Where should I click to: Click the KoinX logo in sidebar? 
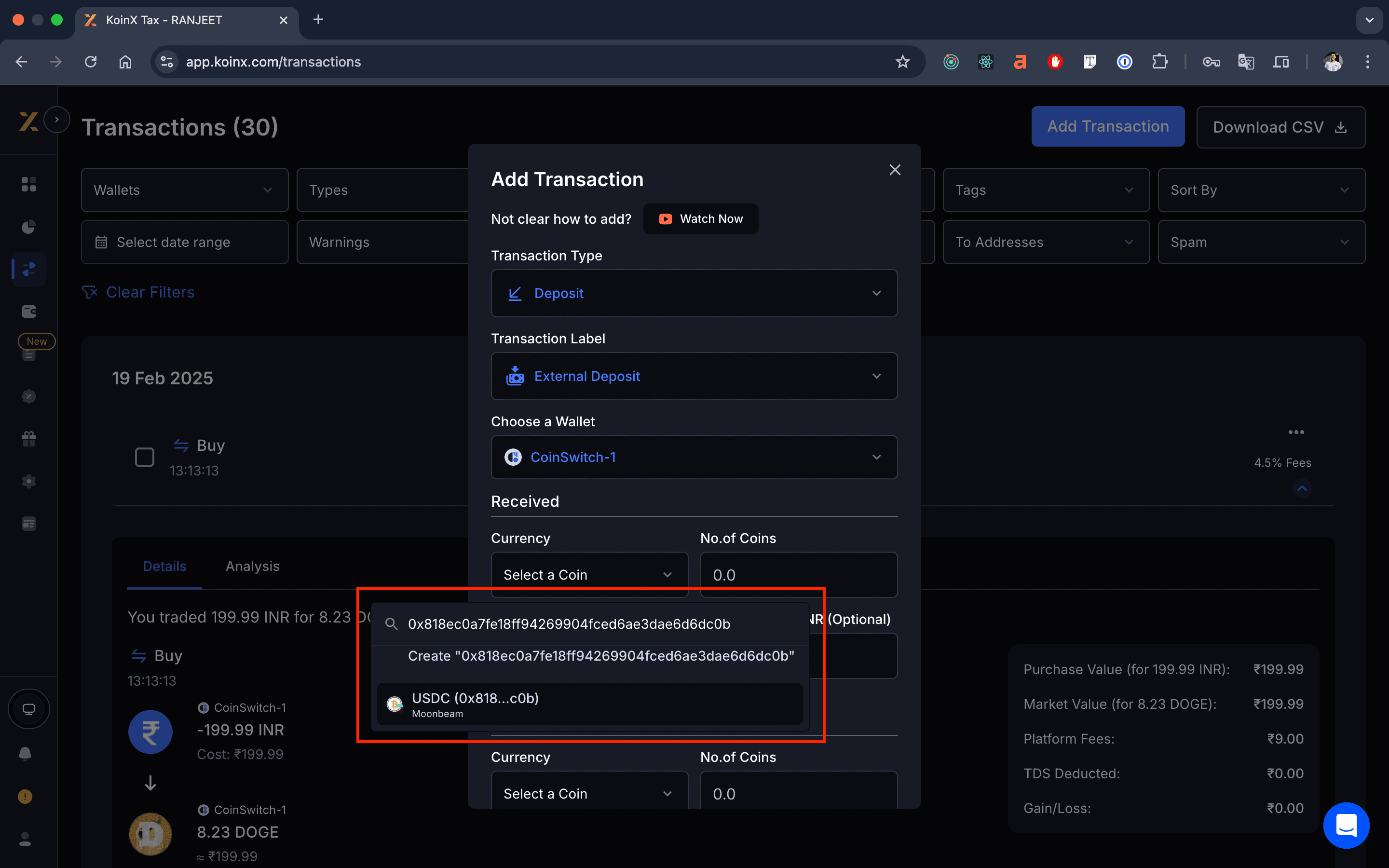click(28, 121)
